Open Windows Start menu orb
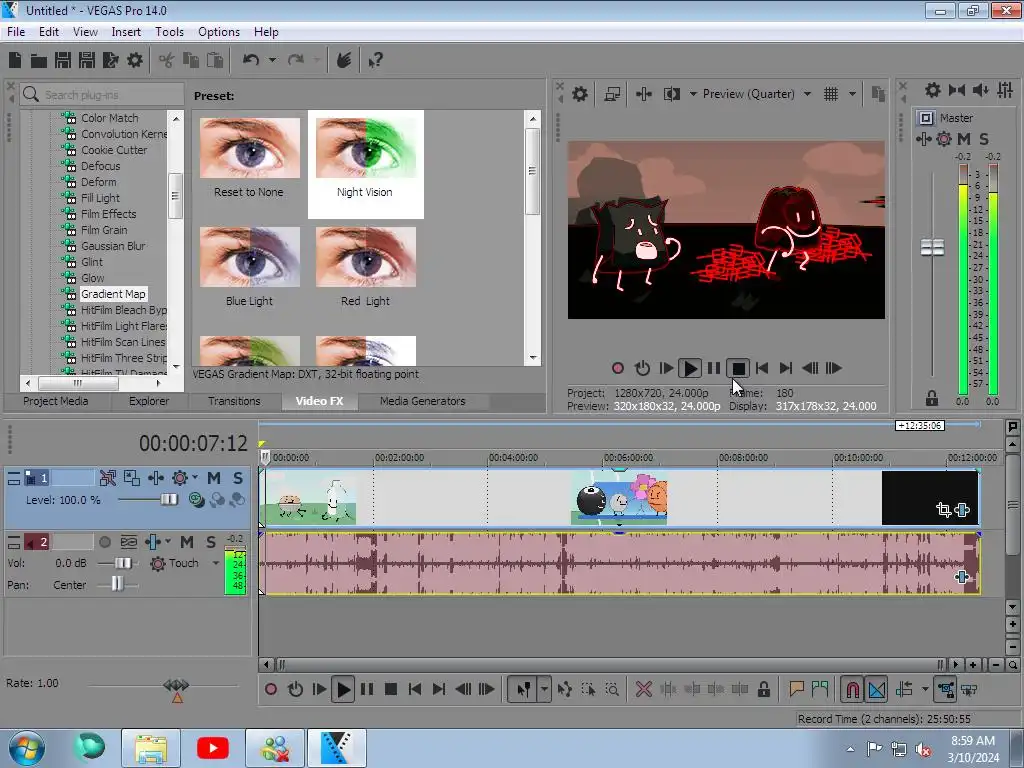This screenshot has width=1024, height=768. click(27, 748)
